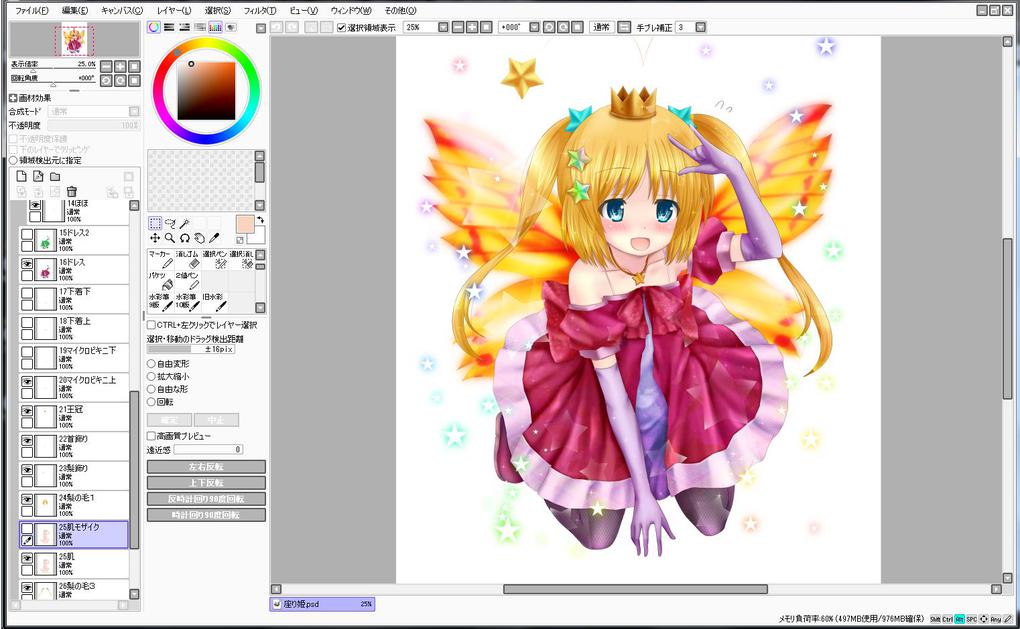Image resolution: width=1020 pixels, height=629 pixels.
Task: Select the magic wand tool
Action: pyautogui.click(x=185, y=224)
